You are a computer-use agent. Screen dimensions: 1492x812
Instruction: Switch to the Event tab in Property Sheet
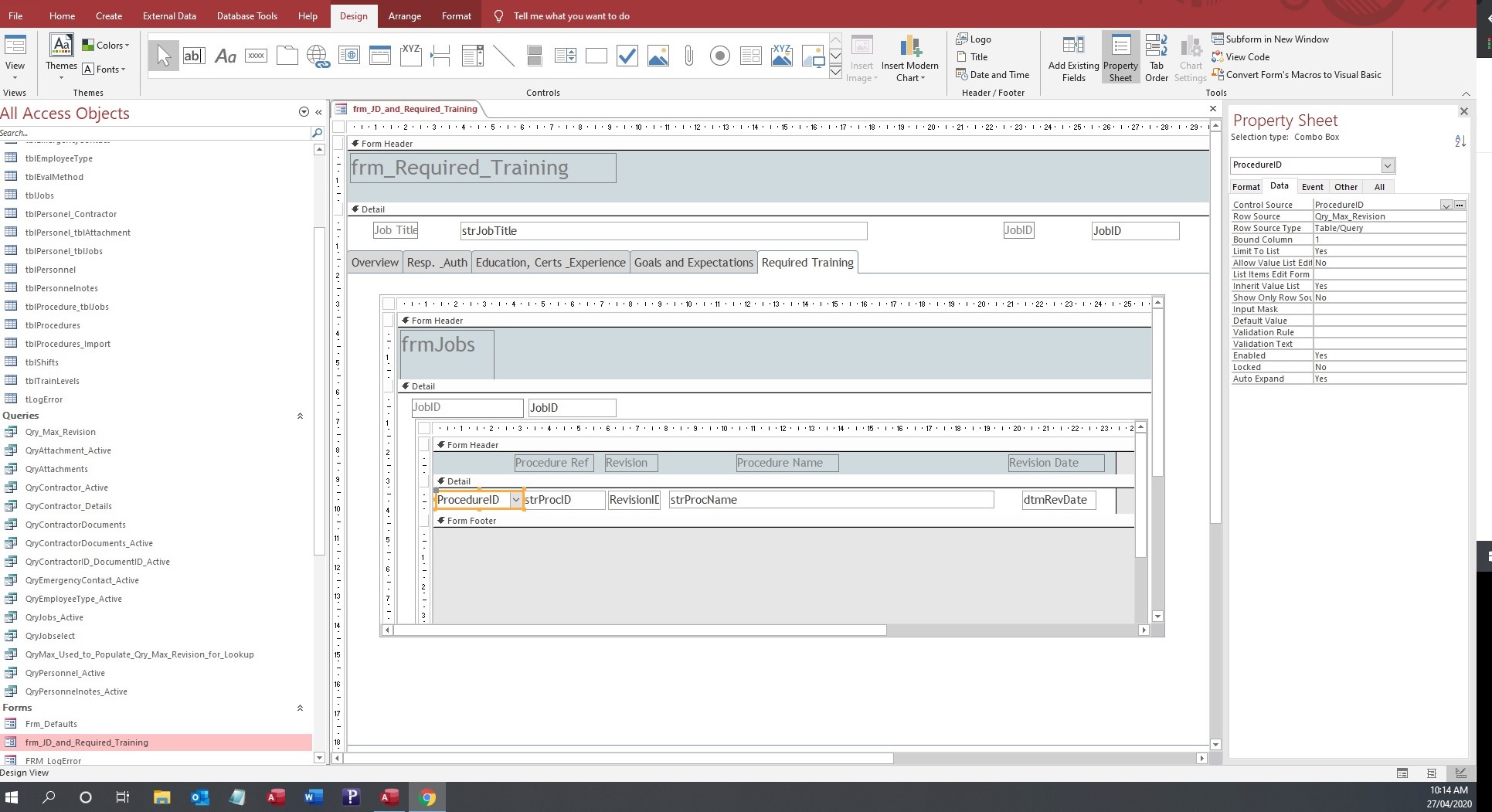pos(1312,187)
